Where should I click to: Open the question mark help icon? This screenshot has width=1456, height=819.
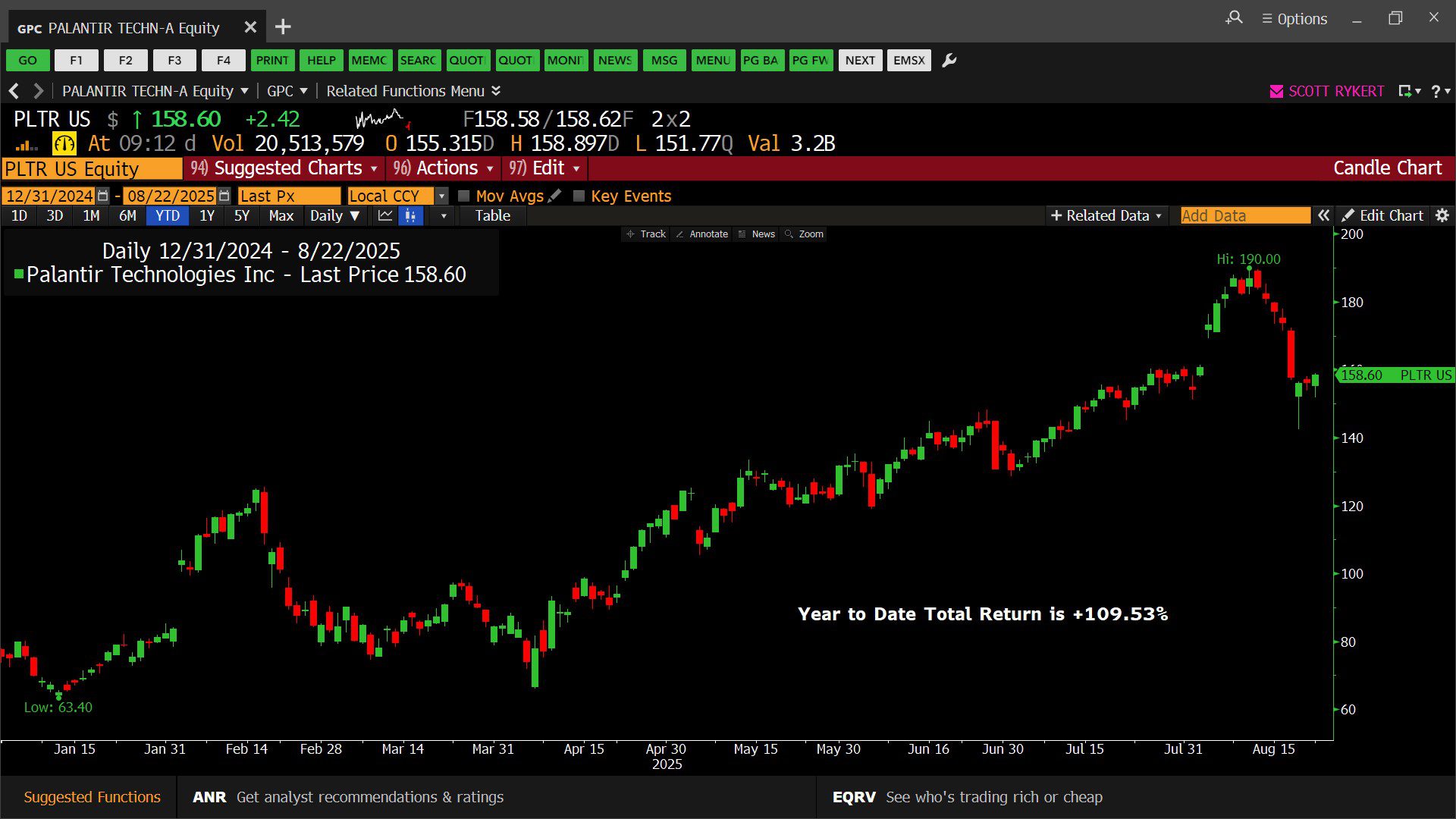coord(1436,91)
